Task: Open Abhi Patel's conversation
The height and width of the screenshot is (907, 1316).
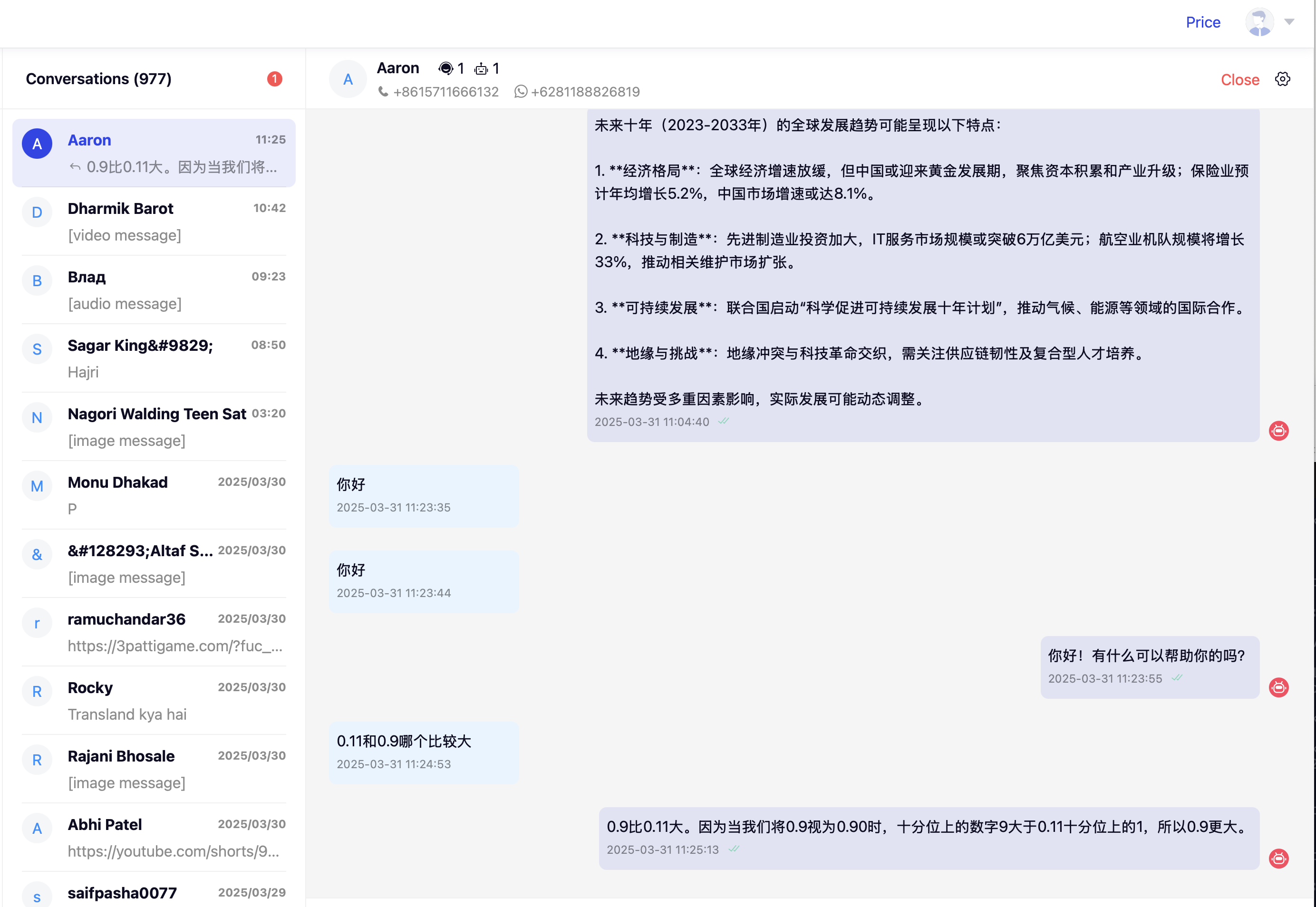Action: 154,837
